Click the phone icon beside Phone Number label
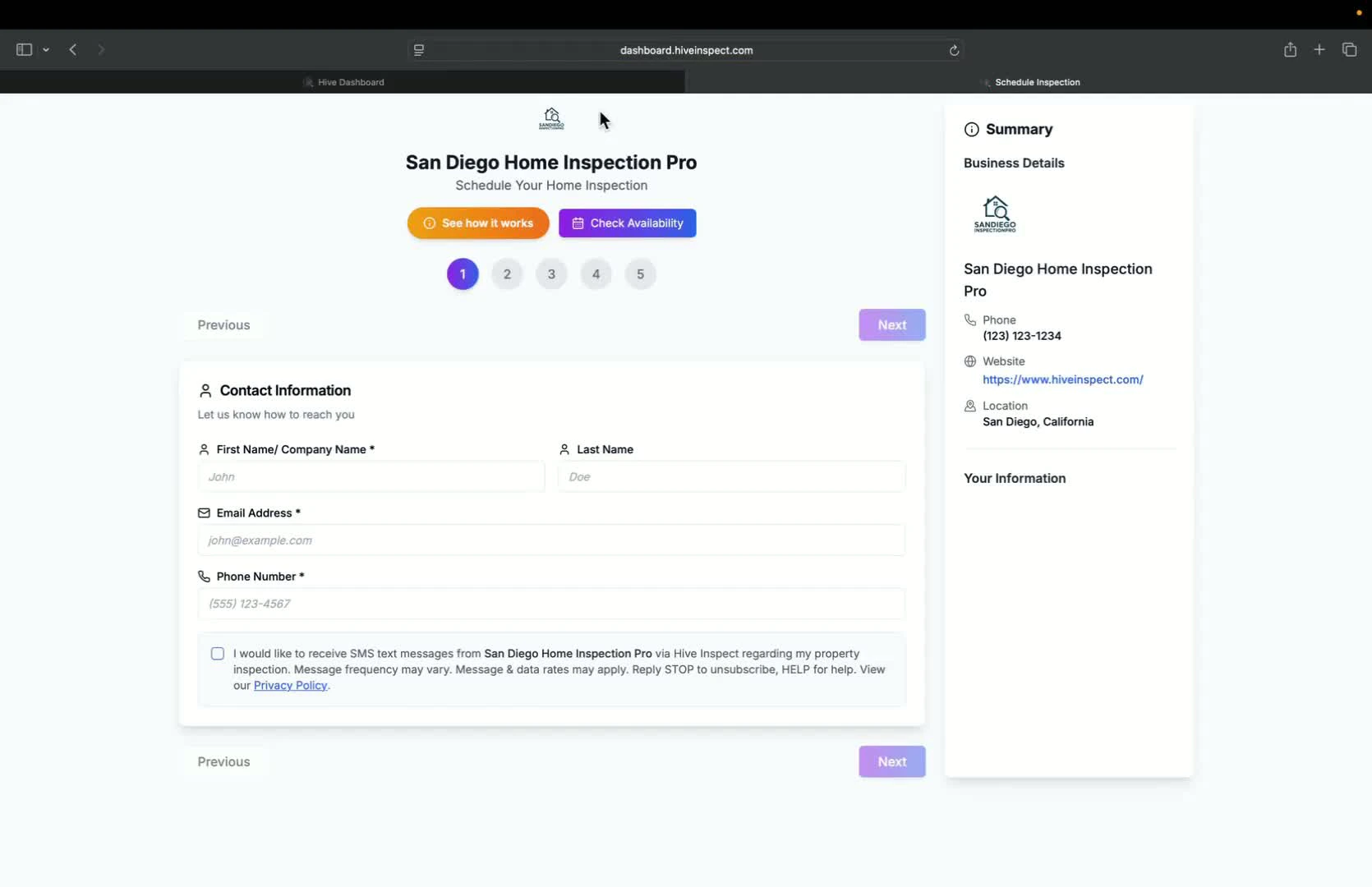 point(204,577)
